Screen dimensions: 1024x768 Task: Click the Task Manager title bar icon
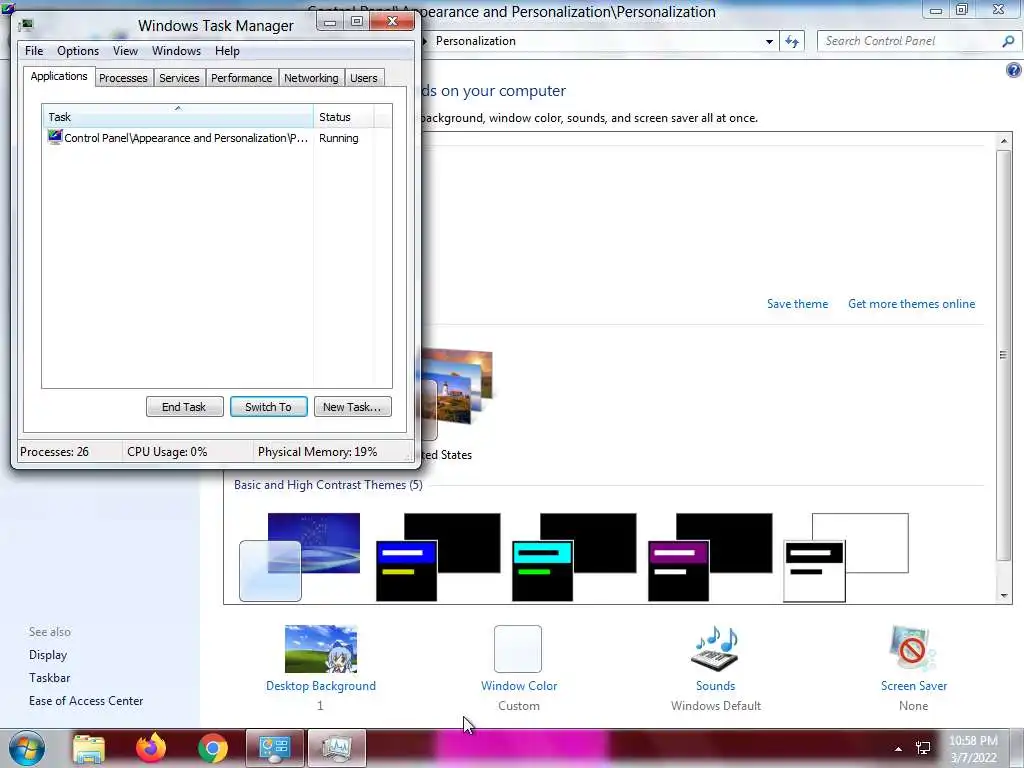(25, 25)
